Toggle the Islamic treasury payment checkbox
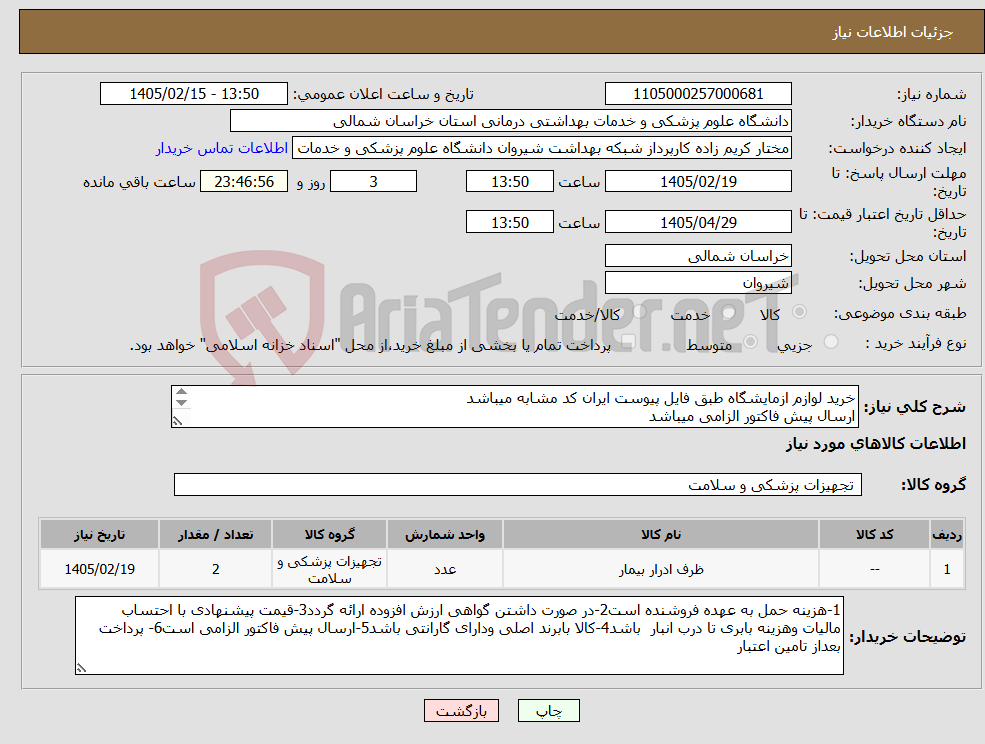Viewport: 985px width, 744px height. click(x=628, y=342)
